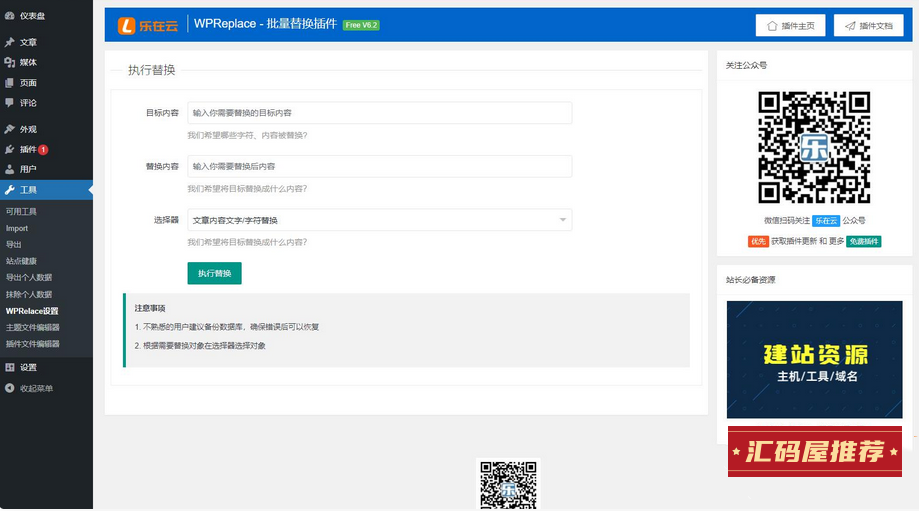This screenshot has width=919, height=511.
Task: Select 抹除个人数据 submenu entry
Action: coord(29,294)
